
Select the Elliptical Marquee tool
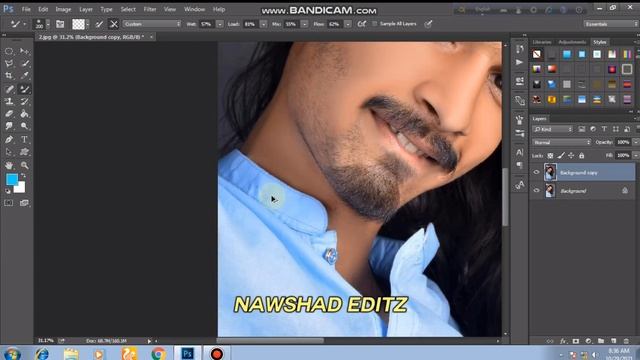click(x=9, y=51)
